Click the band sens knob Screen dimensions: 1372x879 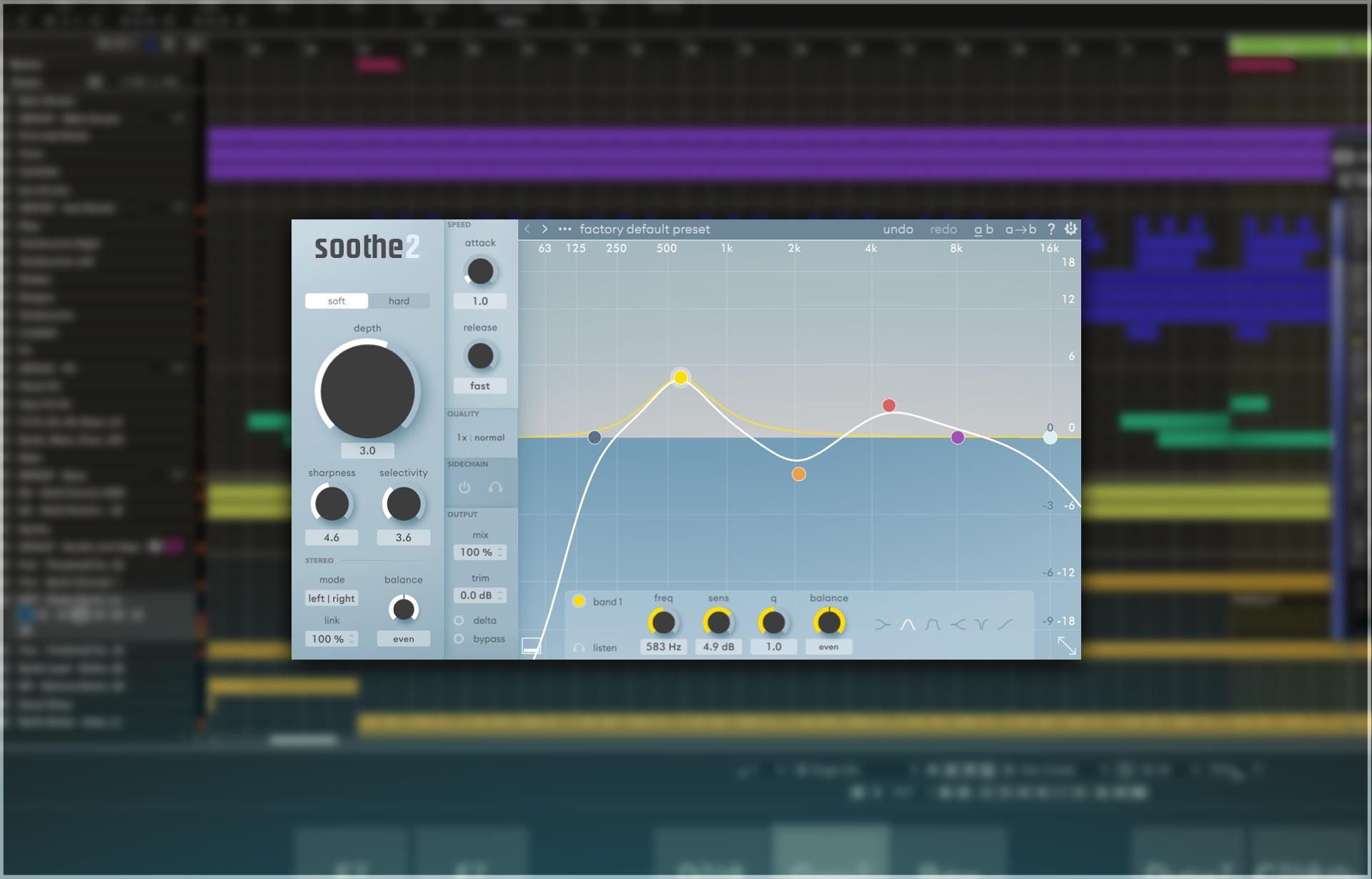click(718, 622)
